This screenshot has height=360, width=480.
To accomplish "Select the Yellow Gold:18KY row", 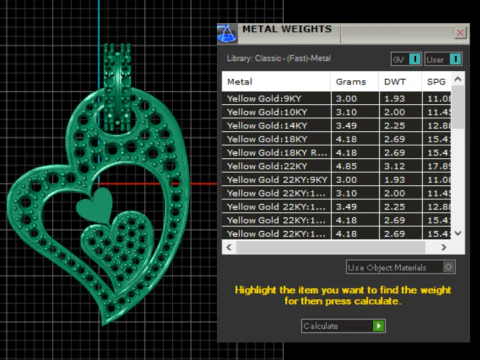I will click(336, 139).
